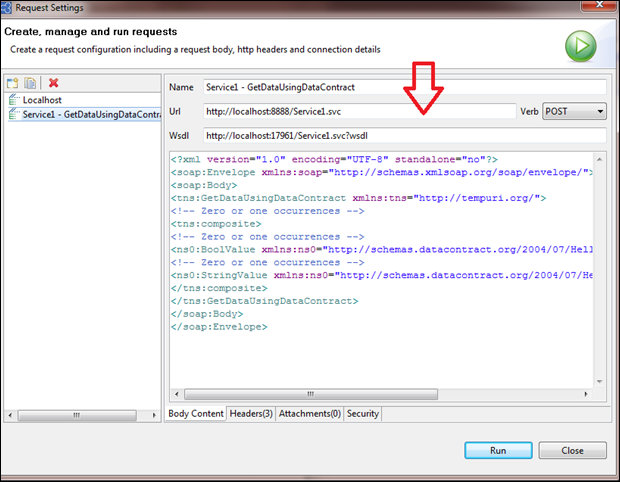Screen dimensions: 620x482
Task: Click inside the Url input field
Action: click(360, 112)
